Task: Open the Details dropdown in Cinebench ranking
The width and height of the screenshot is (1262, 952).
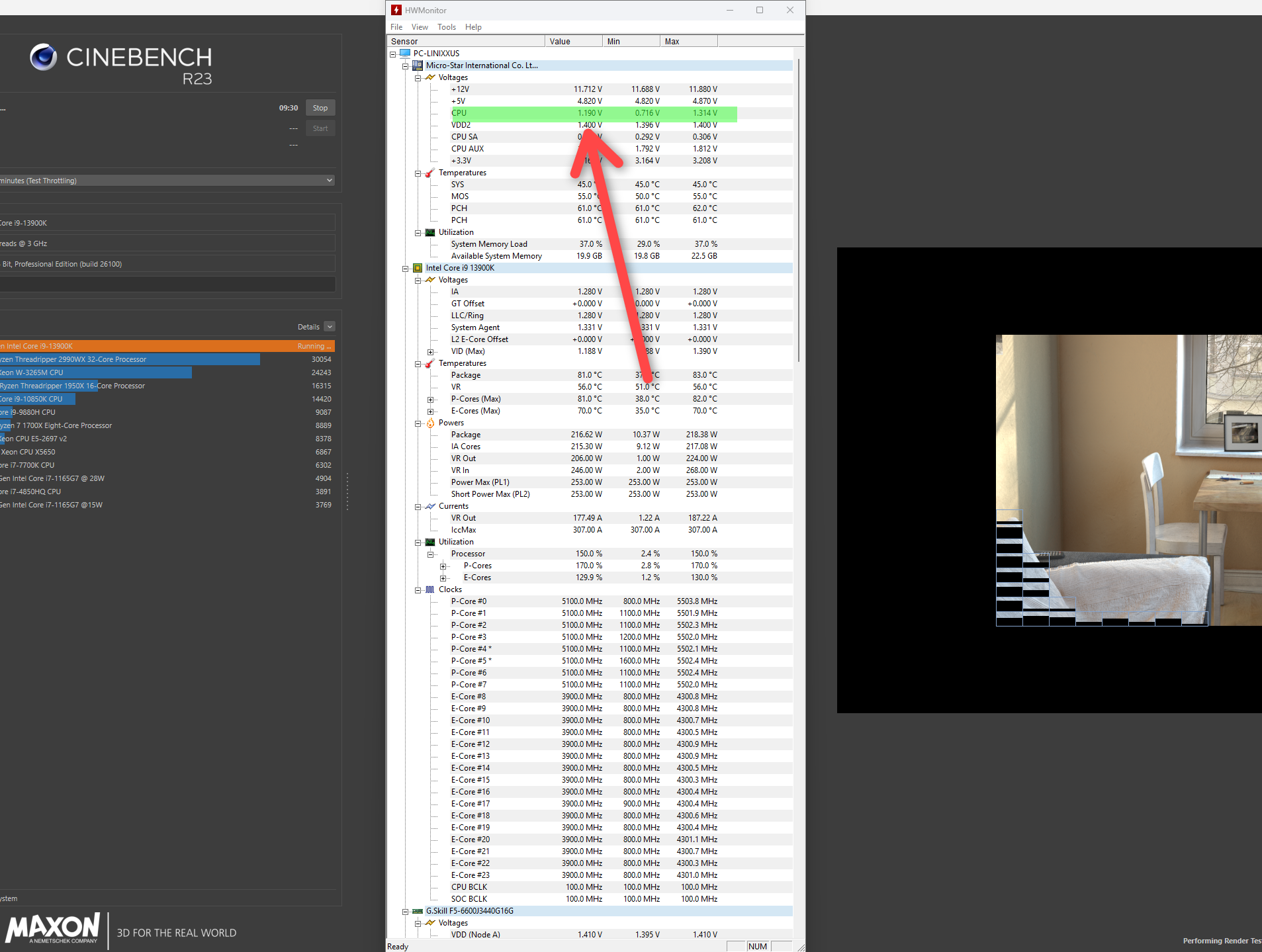Action: coord(330,326)
